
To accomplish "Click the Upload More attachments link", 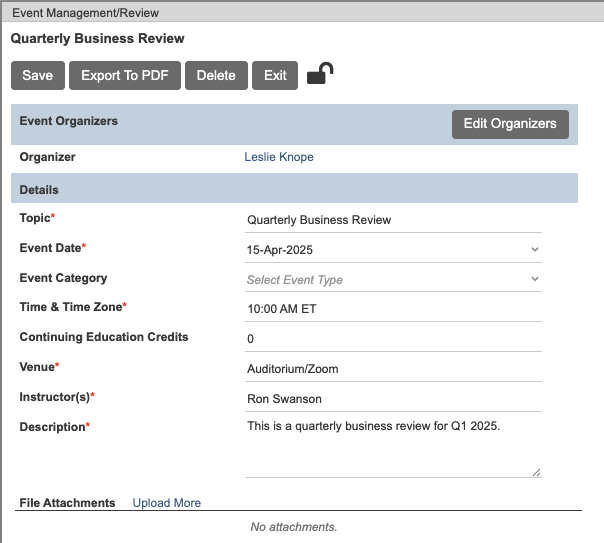I will coord(166,503).
